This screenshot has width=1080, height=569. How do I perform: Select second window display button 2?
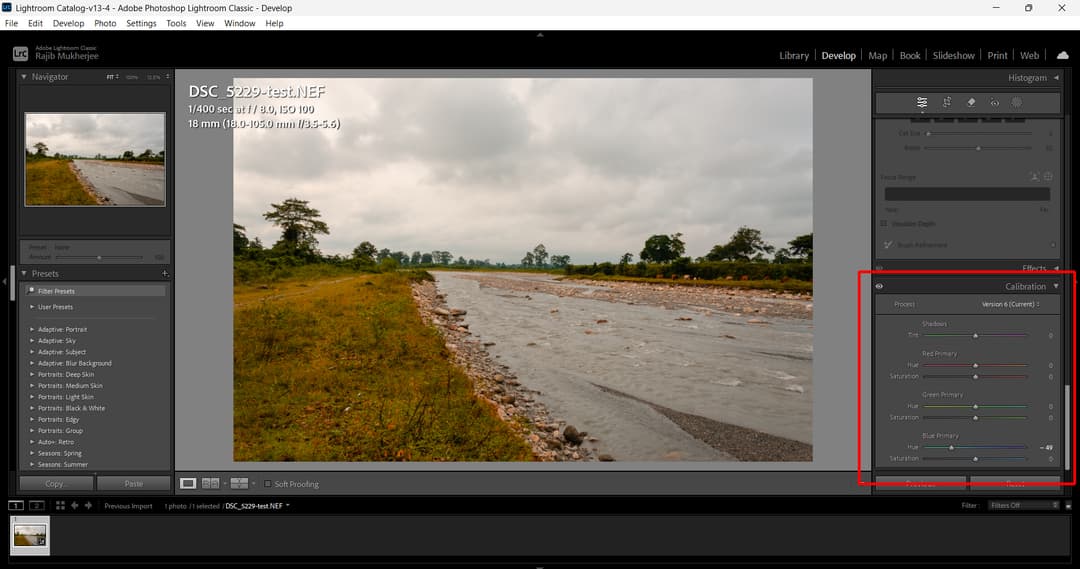[37, 506]
